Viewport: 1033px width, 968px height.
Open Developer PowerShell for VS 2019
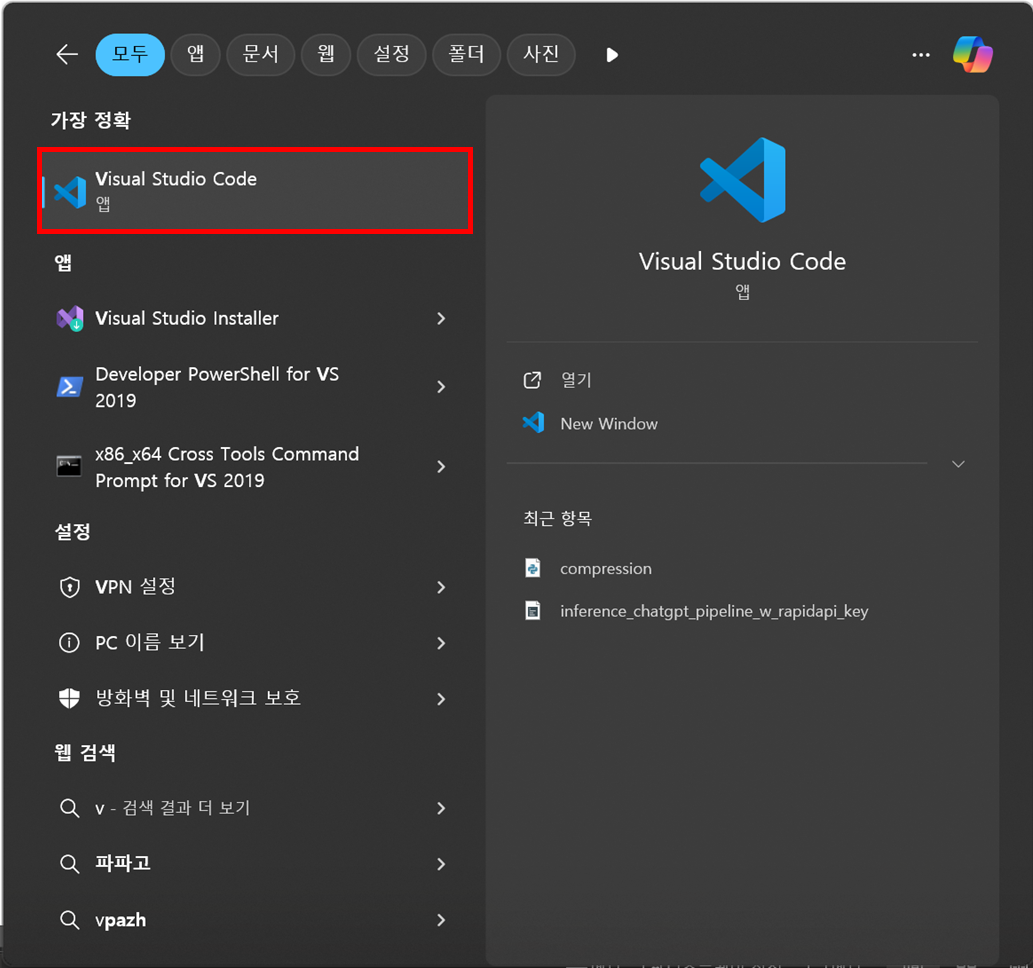pyautogui.click(x=217, y=387)
